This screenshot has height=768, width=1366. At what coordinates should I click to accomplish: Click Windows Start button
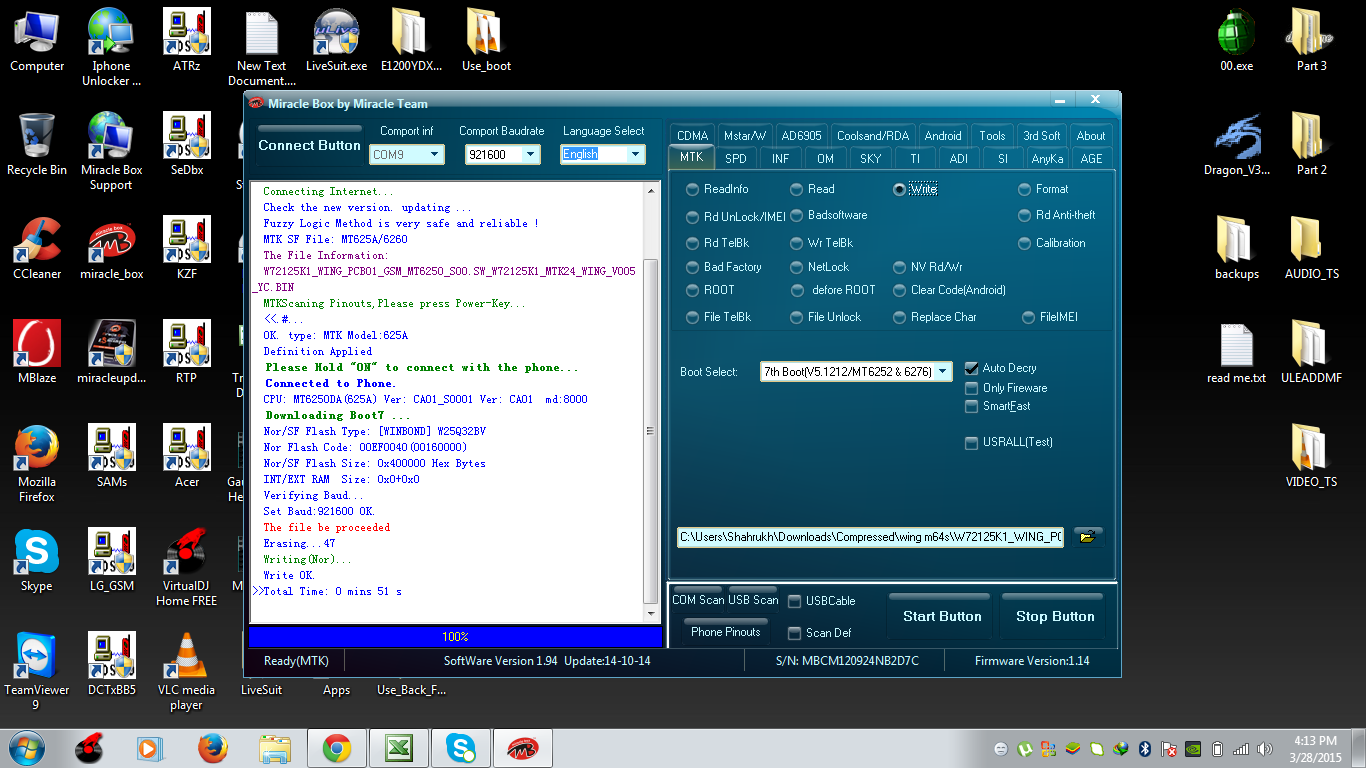coord(25,747)
